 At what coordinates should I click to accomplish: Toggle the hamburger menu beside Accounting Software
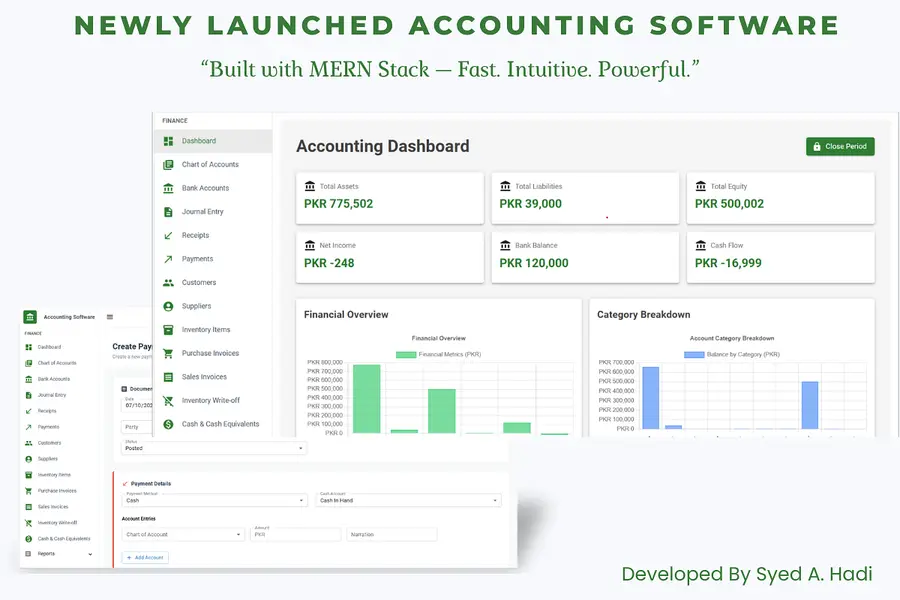pos(110,317)
